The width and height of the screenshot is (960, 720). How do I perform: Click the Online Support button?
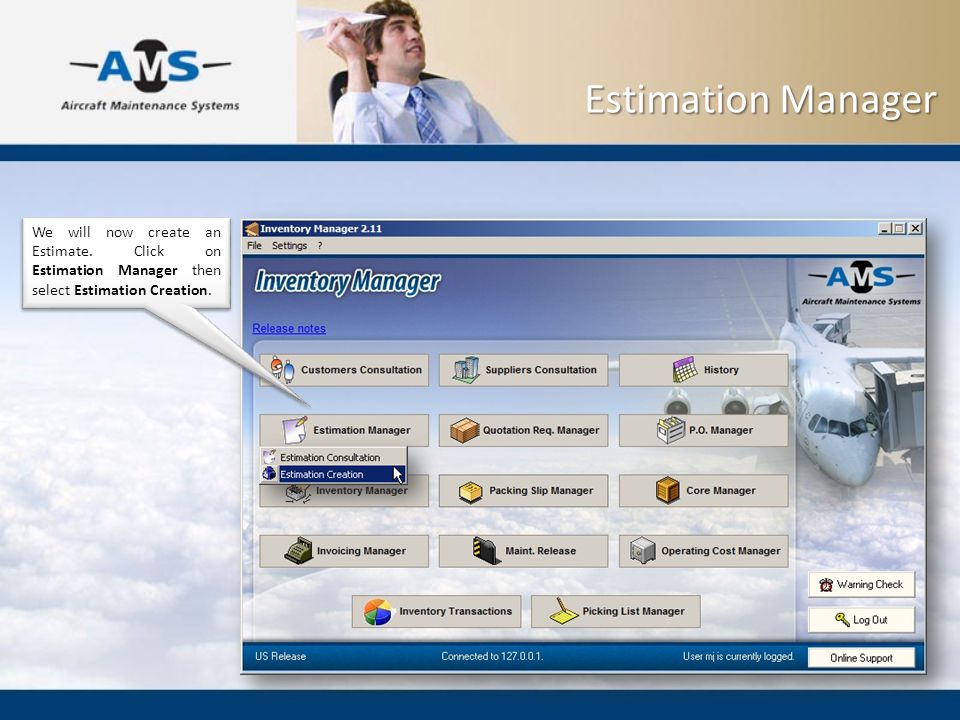(861, 658)
